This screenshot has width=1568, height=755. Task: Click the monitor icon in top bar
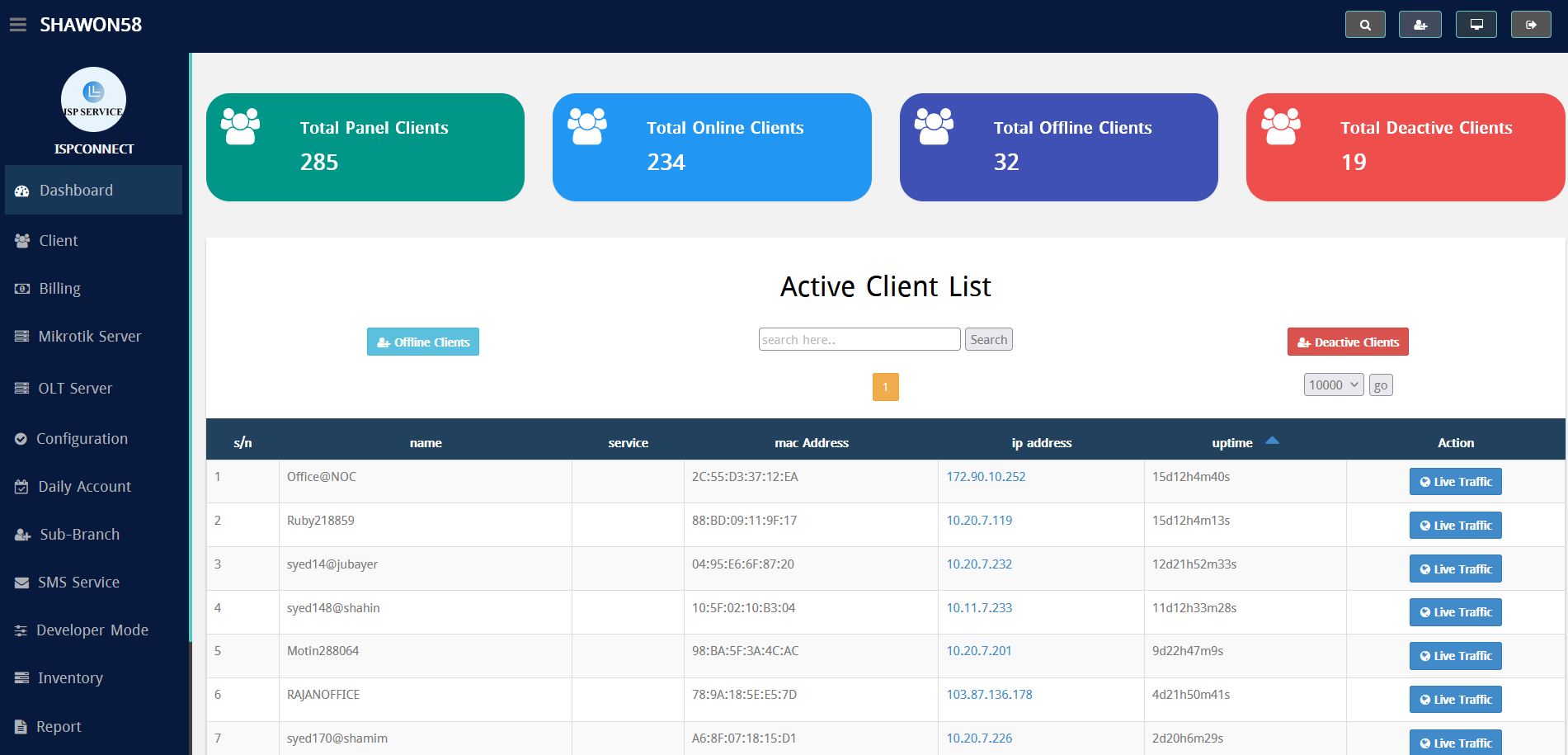point(1476,25)
